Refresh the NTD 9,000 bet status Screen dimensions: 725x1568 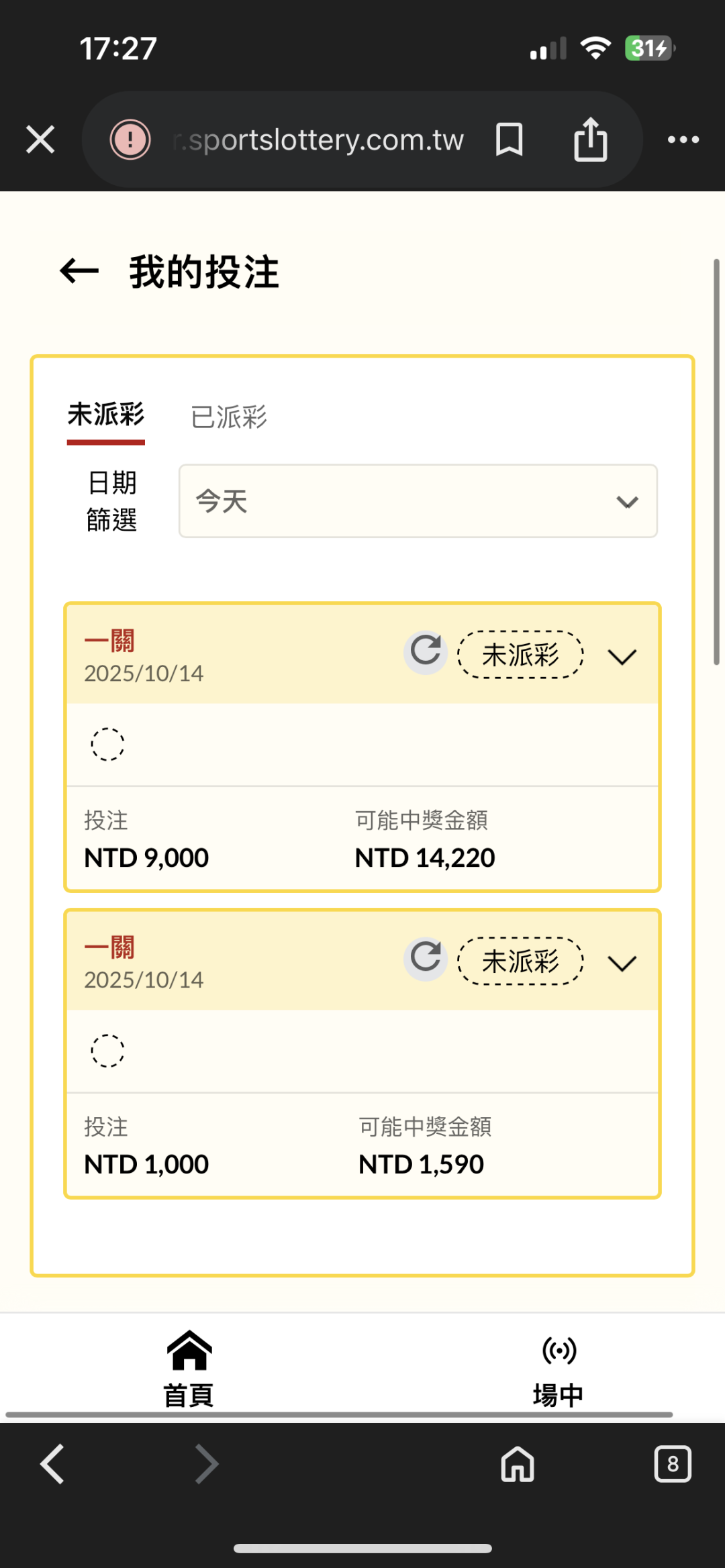tap(426, 651)
